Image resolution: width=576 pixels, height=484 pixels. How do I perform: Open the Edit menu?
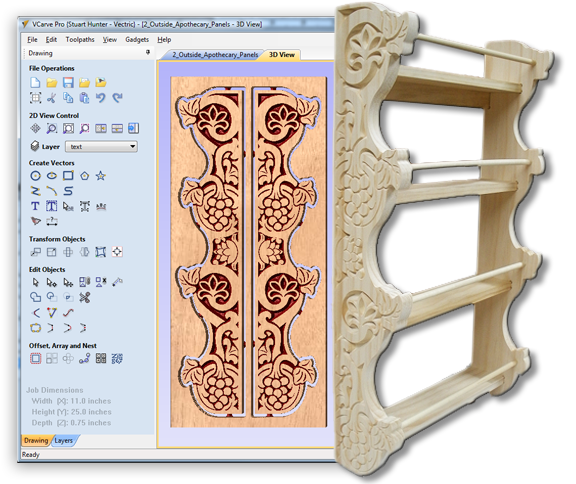51,40
